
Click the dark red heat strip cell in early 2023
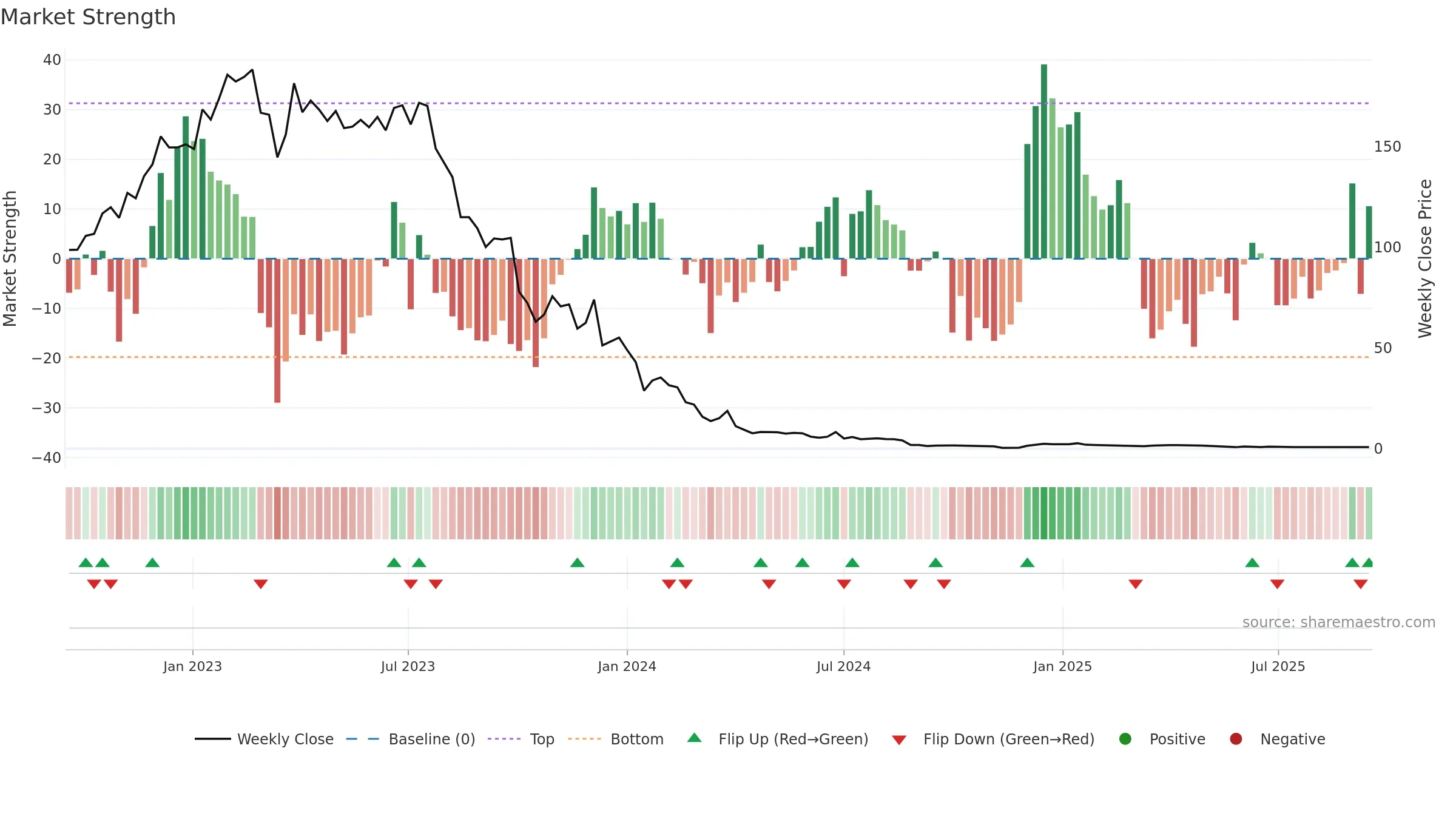tap(277, 513)
